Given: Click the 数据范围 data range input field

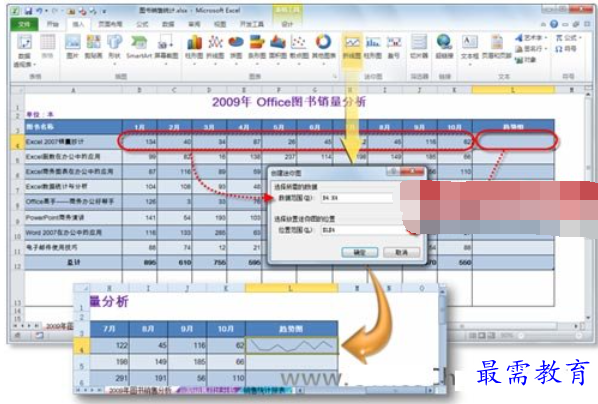Looking at the screenshot, I should [357, 198].
